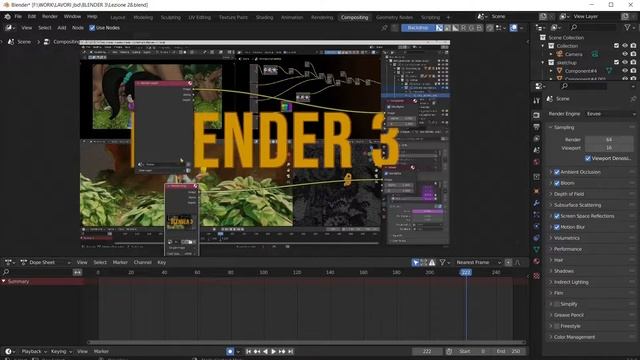Screen dimensions: 640x360
Task: Open the View Layer properties tab icon
Action: pyautogui.click(x=537, y=139)
